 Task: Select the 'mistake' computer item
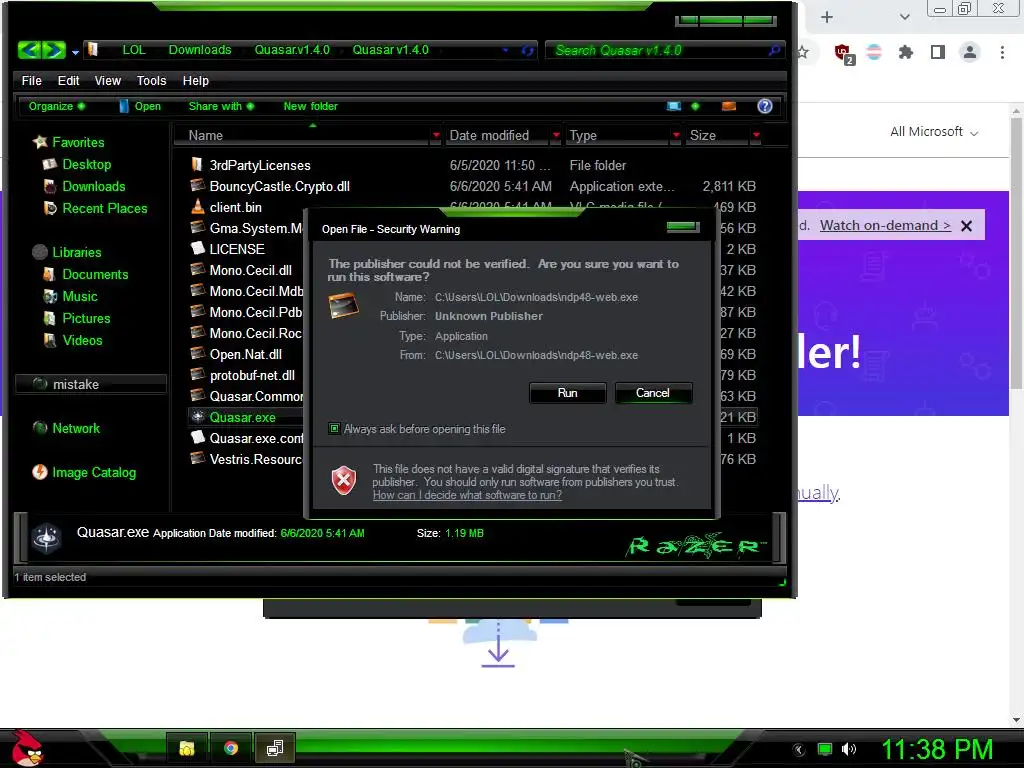(x=90, y=384)
